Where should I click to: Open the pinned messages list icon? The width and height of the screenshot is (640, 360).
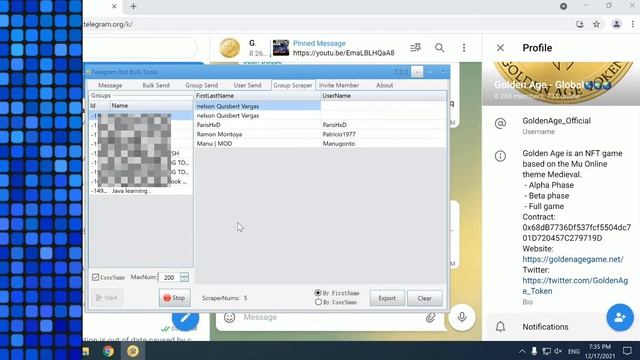[x=416, y=48]
